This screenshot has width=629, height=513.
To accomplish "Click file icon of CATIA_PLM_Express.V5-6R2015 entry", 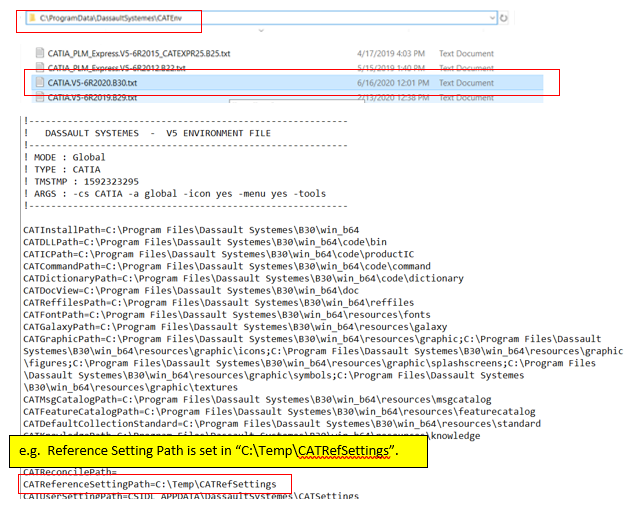I will pos(39,53).
